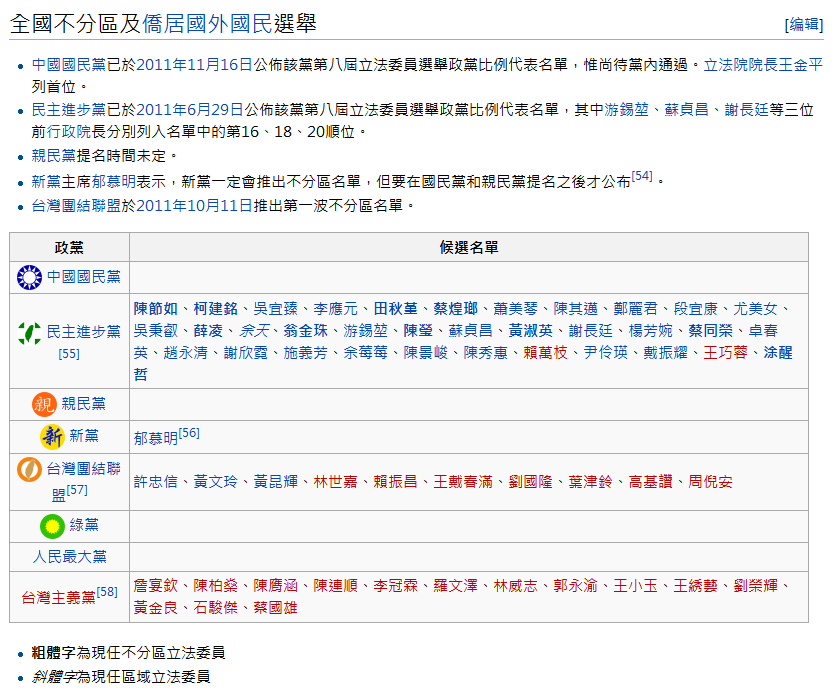Open candidate 吳宜臻 link
Screen dimensions: 840x690
(276, 309)
